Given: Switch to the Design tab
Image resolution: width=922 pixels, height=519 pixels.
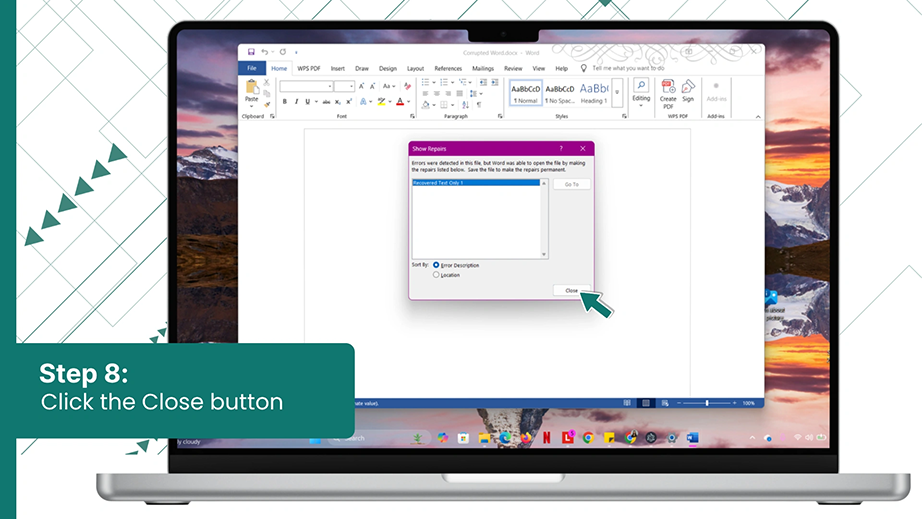Looking at the screenshot, I should [x=387, y=69].
